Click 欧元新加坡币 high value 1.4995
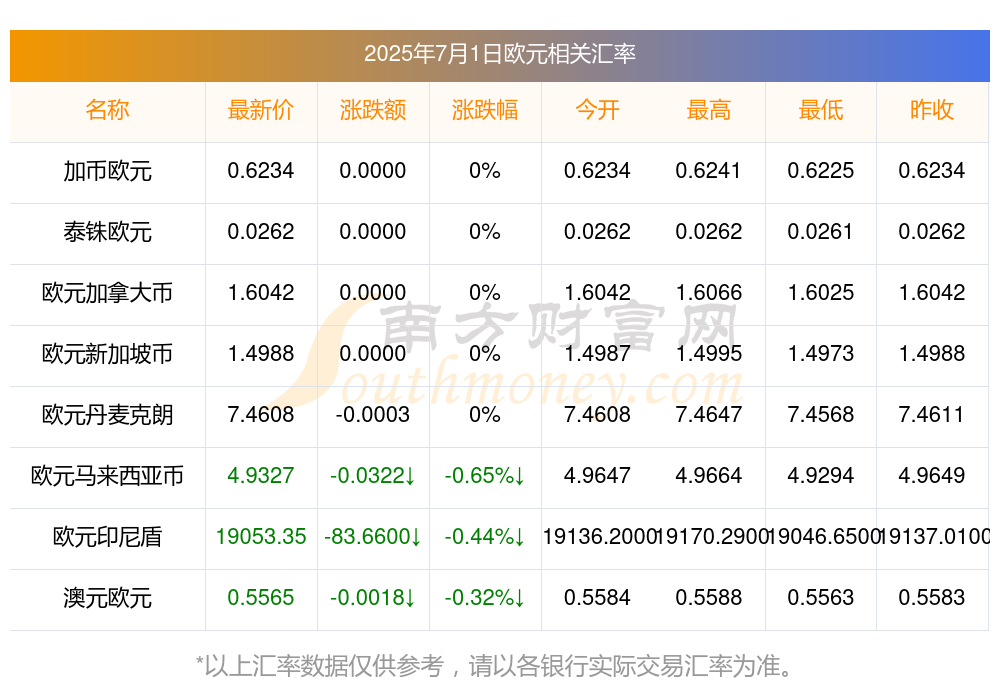 point(709,353)
